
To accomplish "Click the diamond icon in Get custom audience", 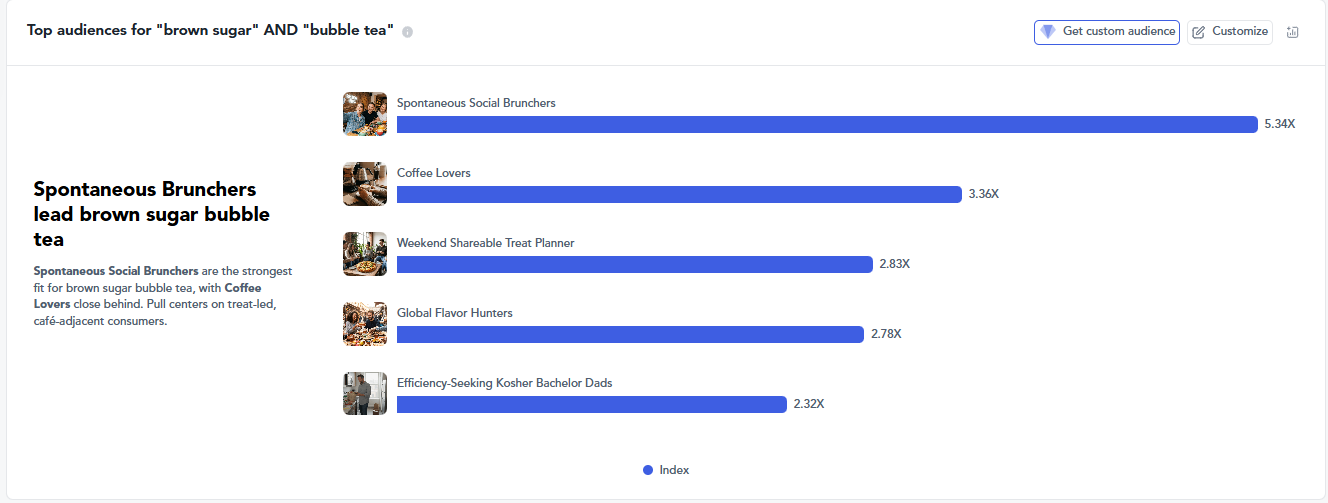I will (x=1048, y=32).
